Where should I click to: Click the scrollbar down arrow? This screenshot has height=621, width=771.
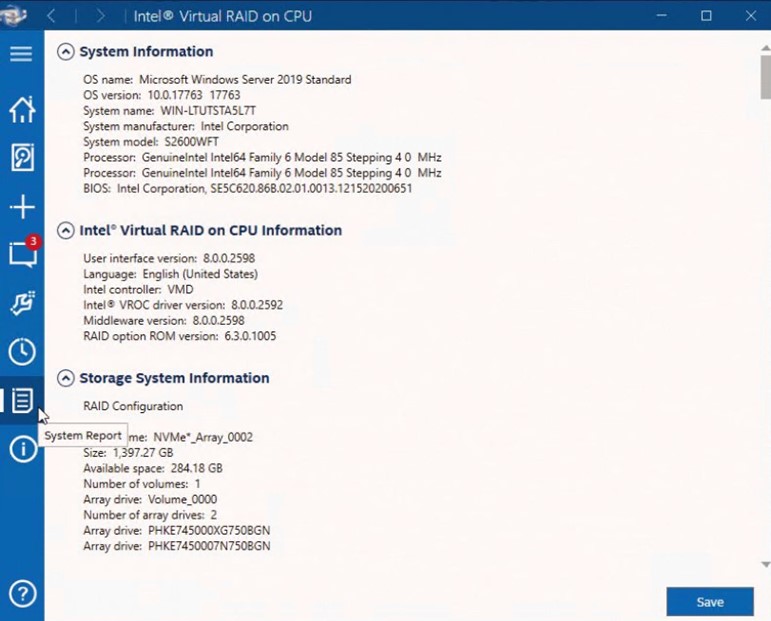[766, 564]
